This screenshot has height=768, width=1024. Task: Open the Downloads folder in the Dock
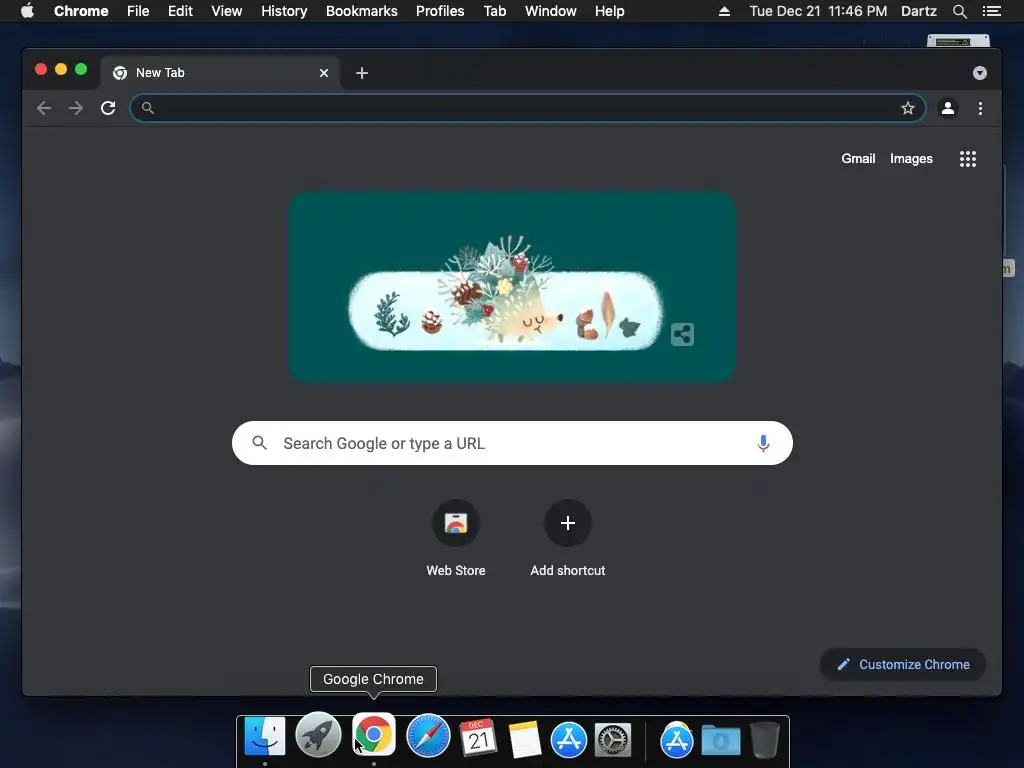point(721,740)
